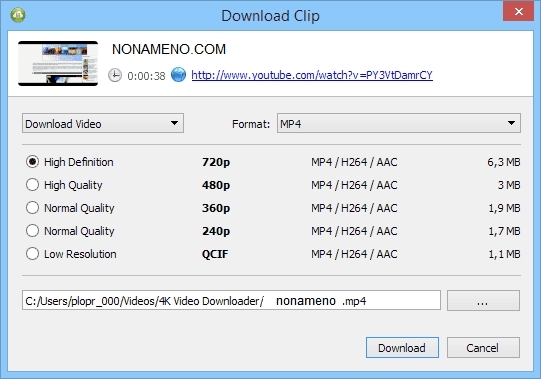Click the MP4 / H264 / AAC codec in QCIF row
Viewport: 541px width, 379px height.
coord(354,254)
